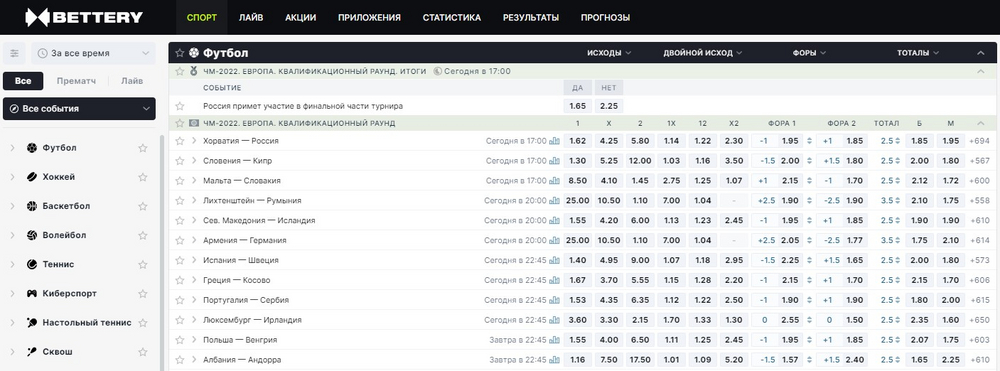Collapse the Футбол section
The width and height of the screenshot is (1000, 371).
click(981, 53)
